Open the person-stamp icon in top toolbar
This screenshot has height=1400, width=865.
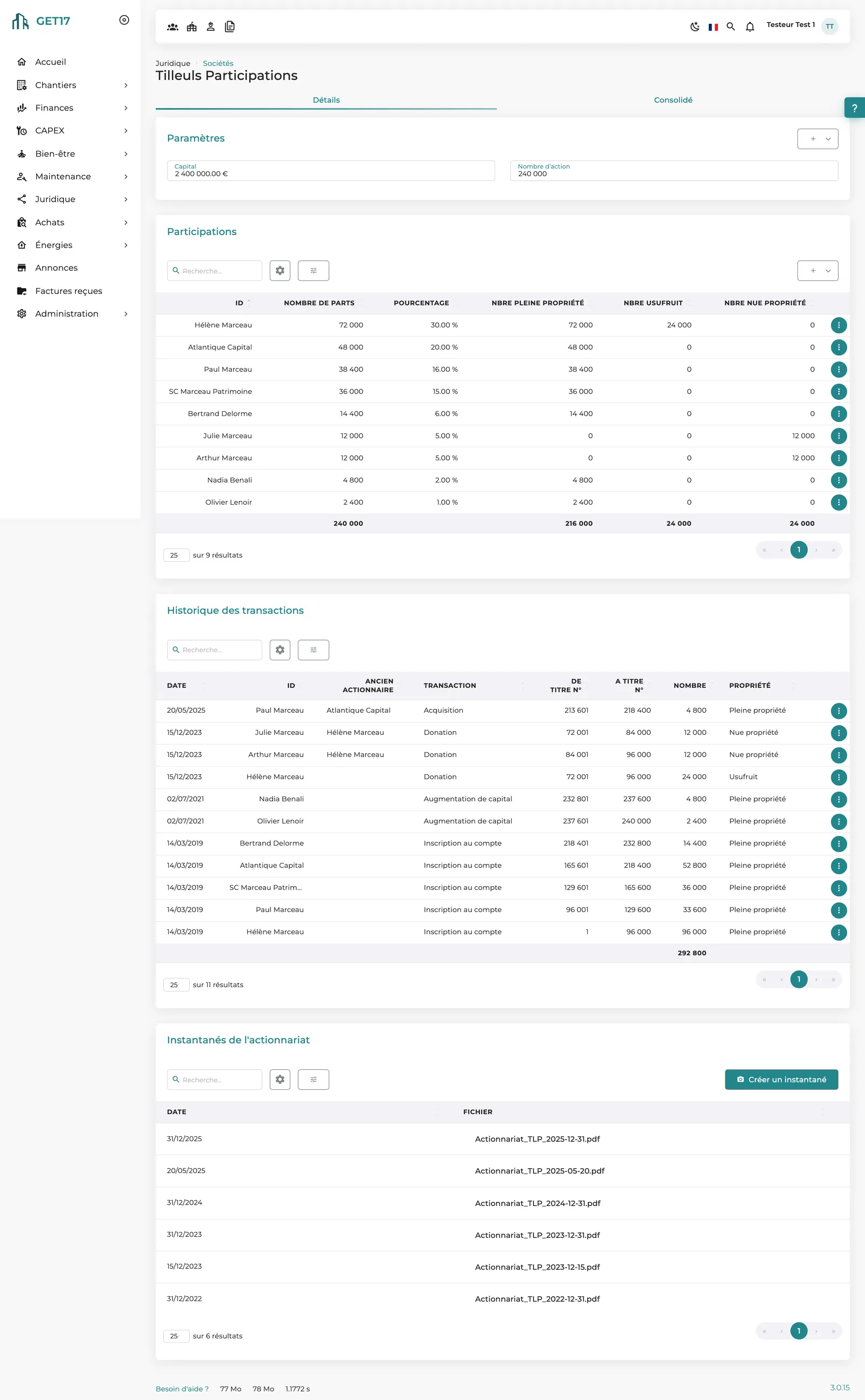pos(210,27)
